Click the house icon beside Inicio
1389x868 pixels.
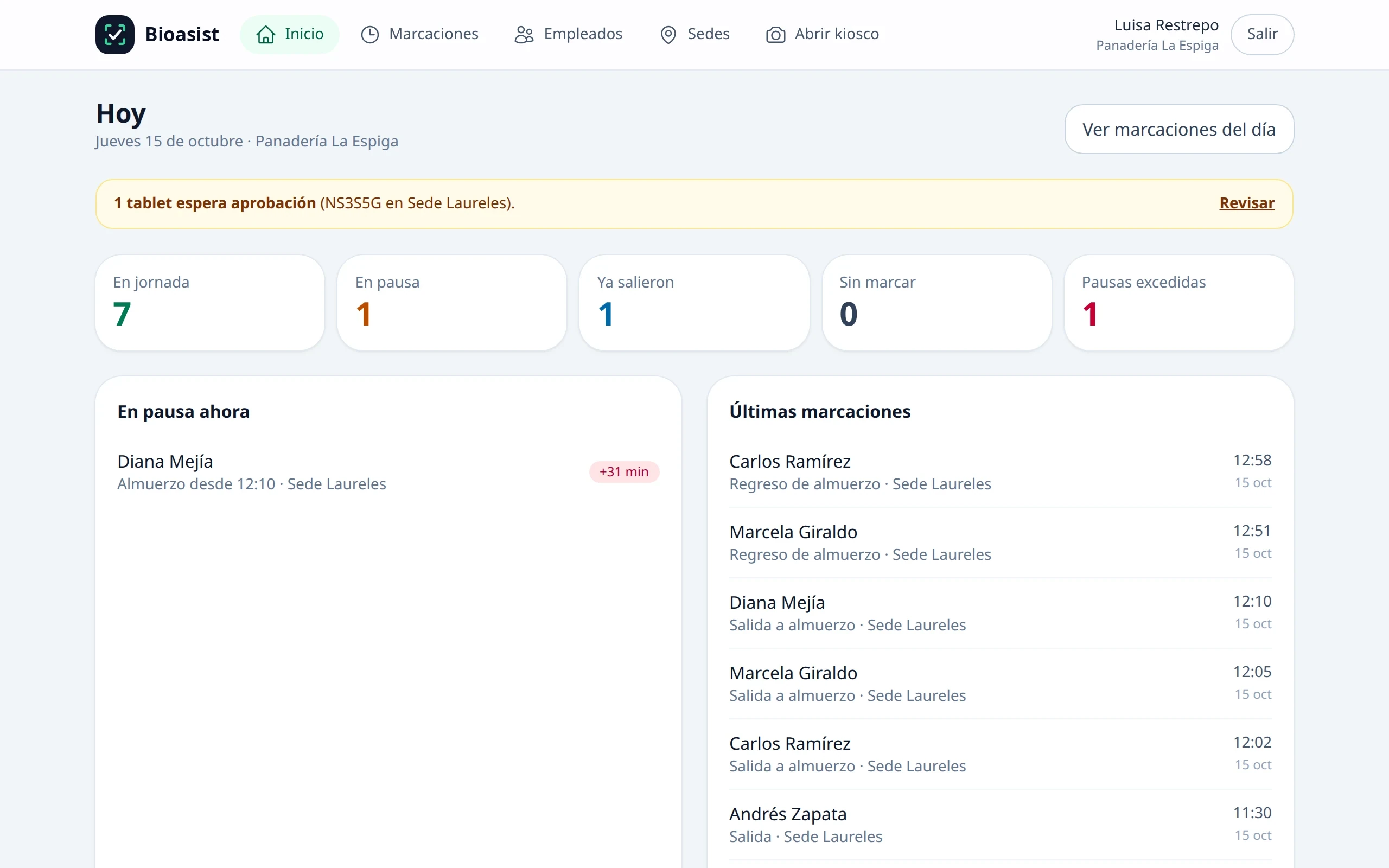tap(265, 34)
